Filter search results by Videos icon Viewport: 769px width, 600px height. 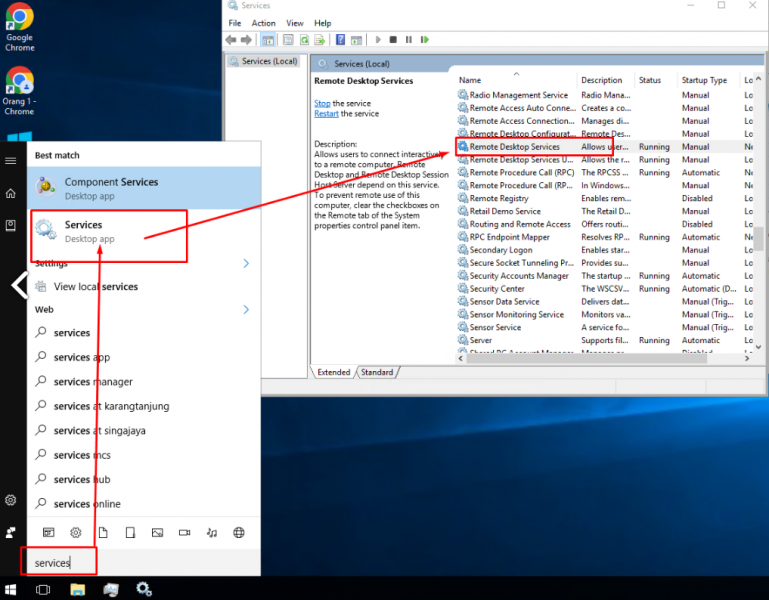click(183, 533)
